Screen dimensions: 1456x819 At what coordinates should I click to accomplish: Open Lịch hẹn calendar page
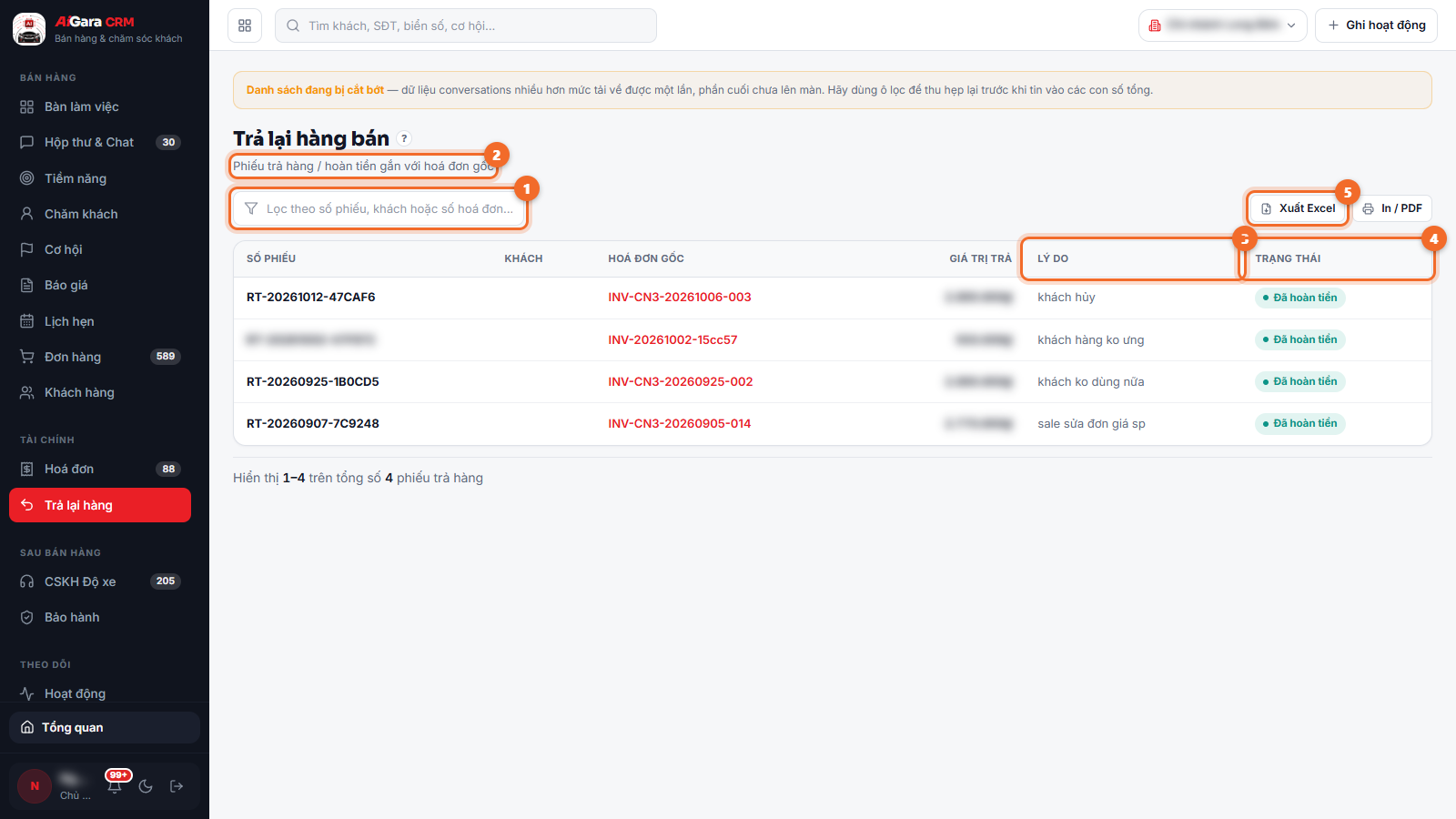click(x=100, y=321)
